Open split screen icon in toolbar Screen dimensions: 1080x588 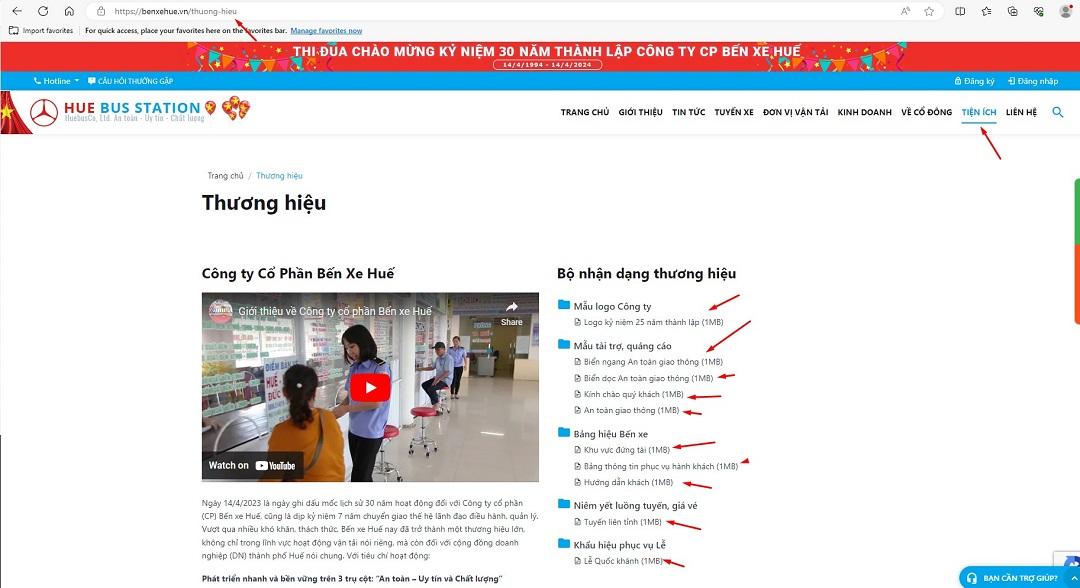960,11
